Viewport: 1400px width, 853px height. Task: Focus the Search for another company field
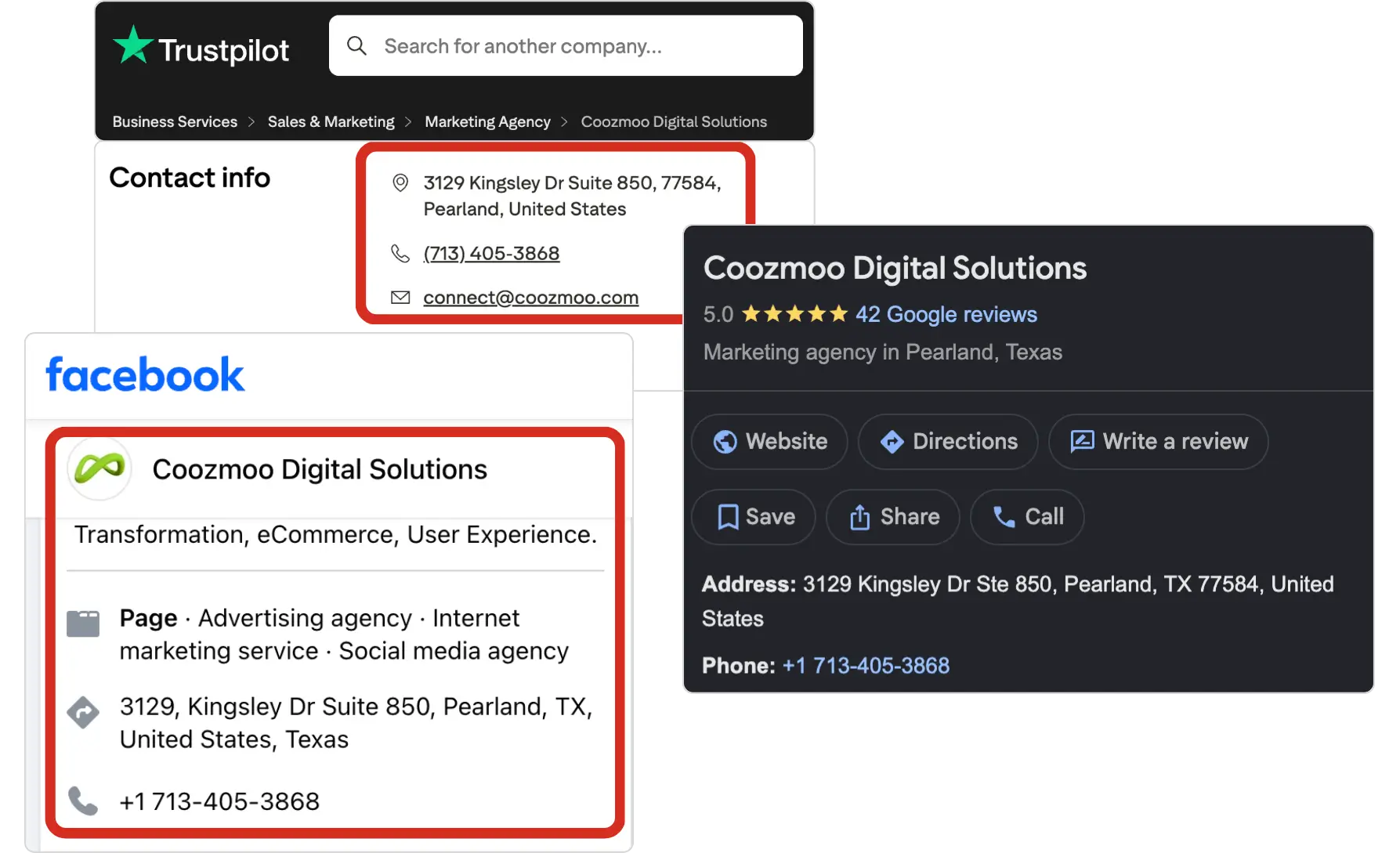[x=566, y=45]
